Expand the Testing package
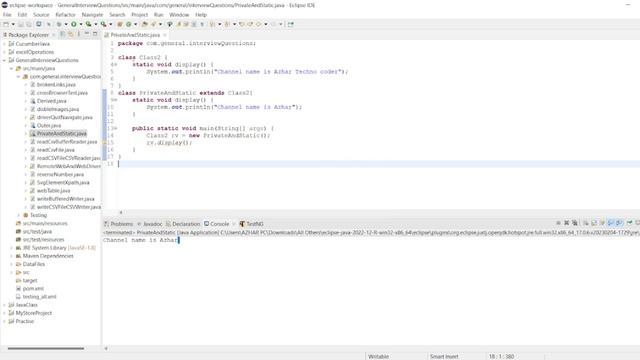This screenshot has height=360, width=640. coord(18,215)
